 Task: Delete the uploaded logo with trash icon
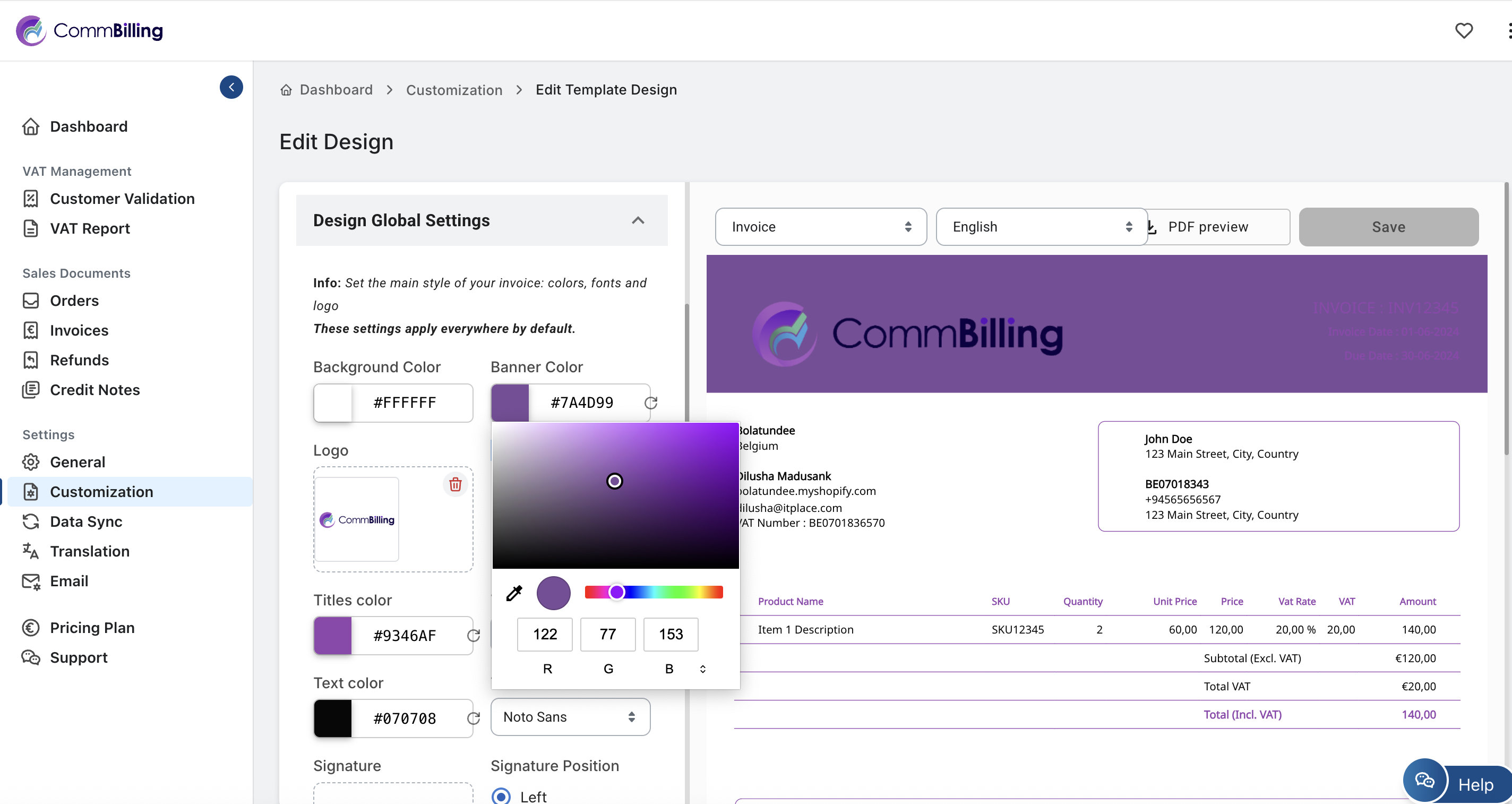(x=455, y=484)
